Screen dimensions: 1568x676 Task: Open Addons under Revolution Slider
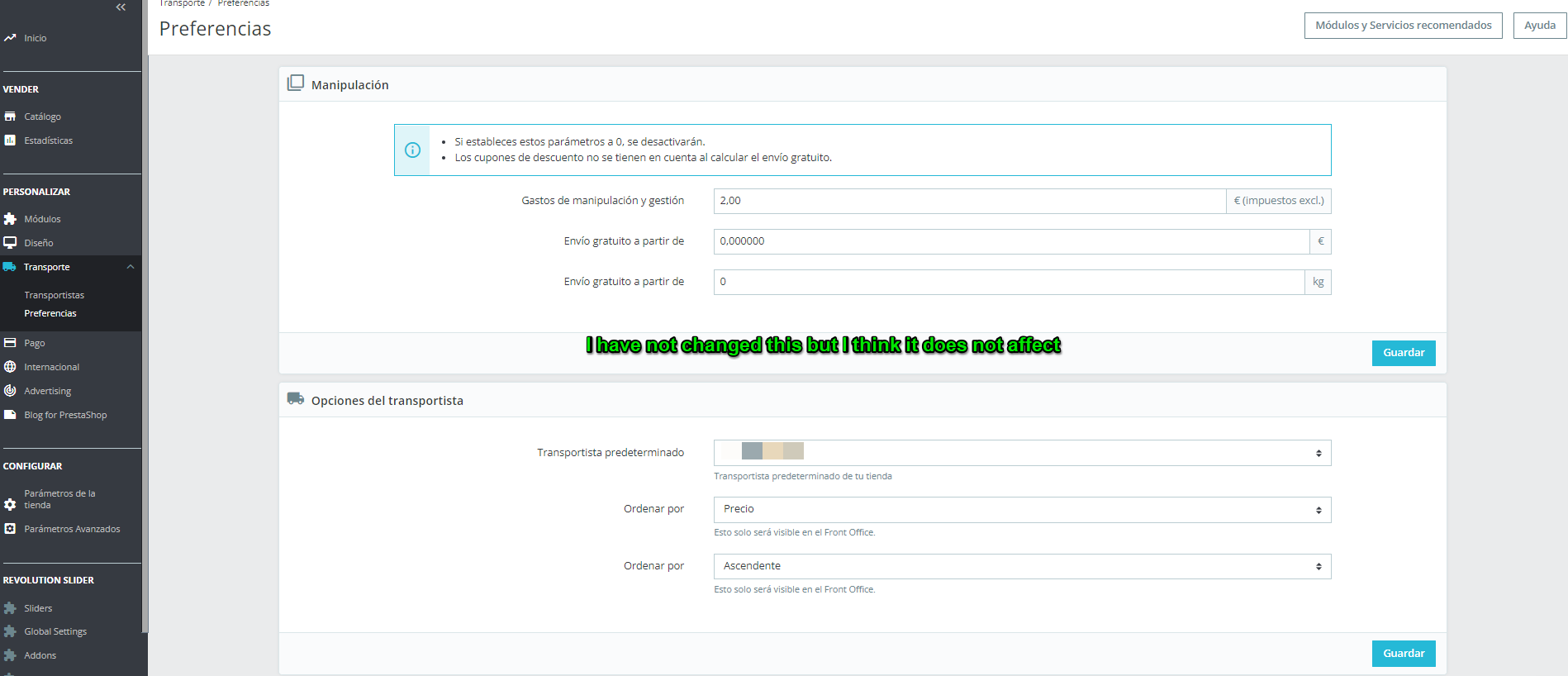pos(40,655)
